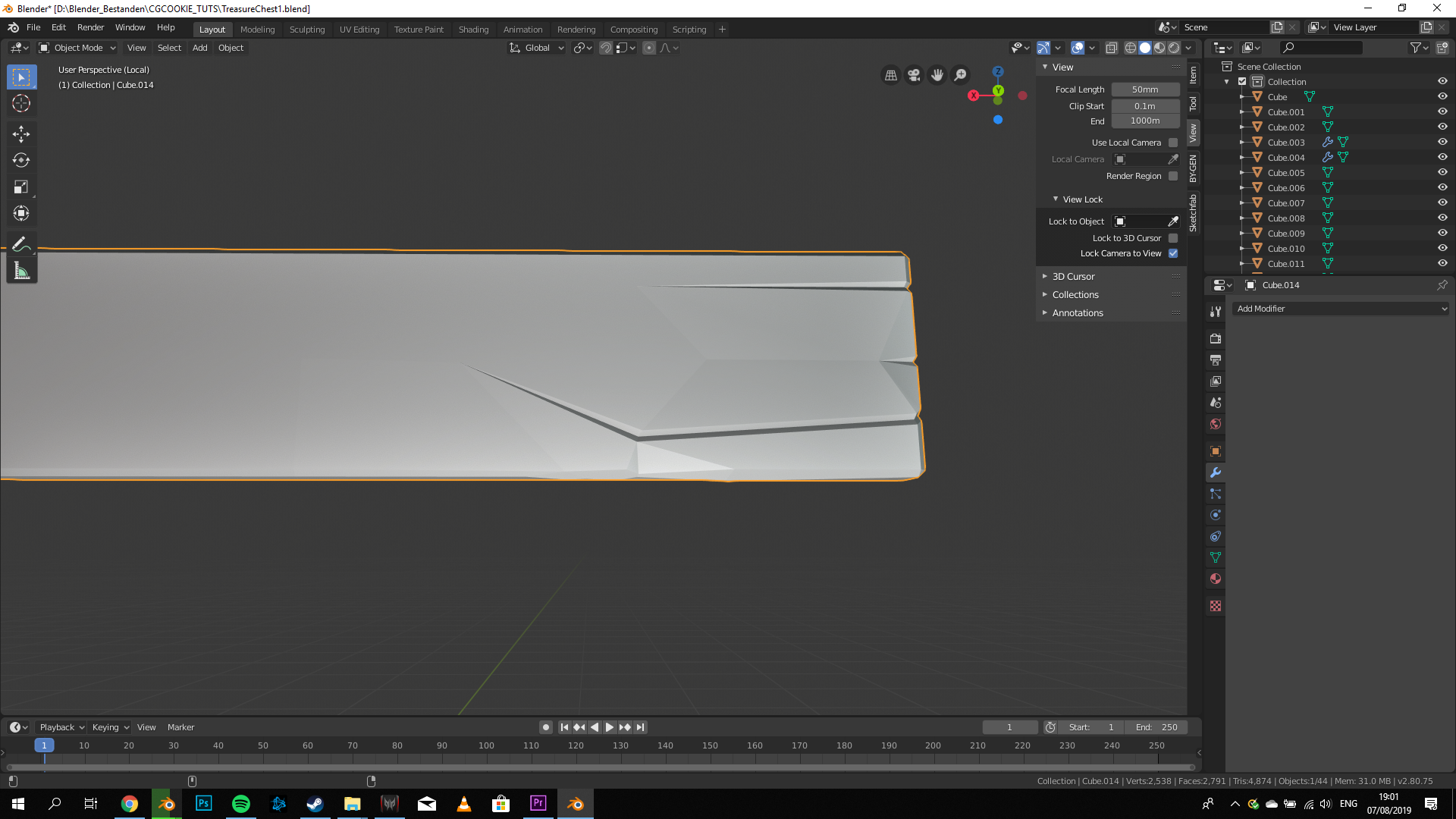Hide Cube.003 using its eye icon
The image size is (1456, 819).
pos(1442,142)
